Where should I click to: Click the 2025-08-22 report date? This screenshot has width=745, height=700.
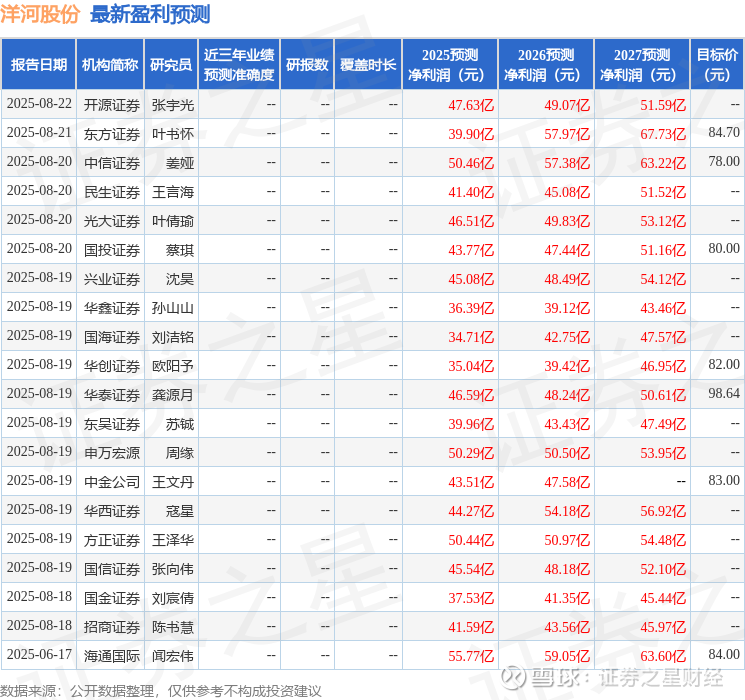(39, 103)
